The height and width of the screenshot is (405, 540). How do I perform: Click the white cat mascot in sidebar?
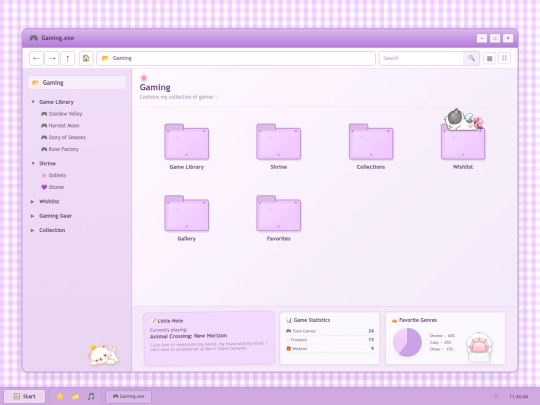[x=103, y=355]
